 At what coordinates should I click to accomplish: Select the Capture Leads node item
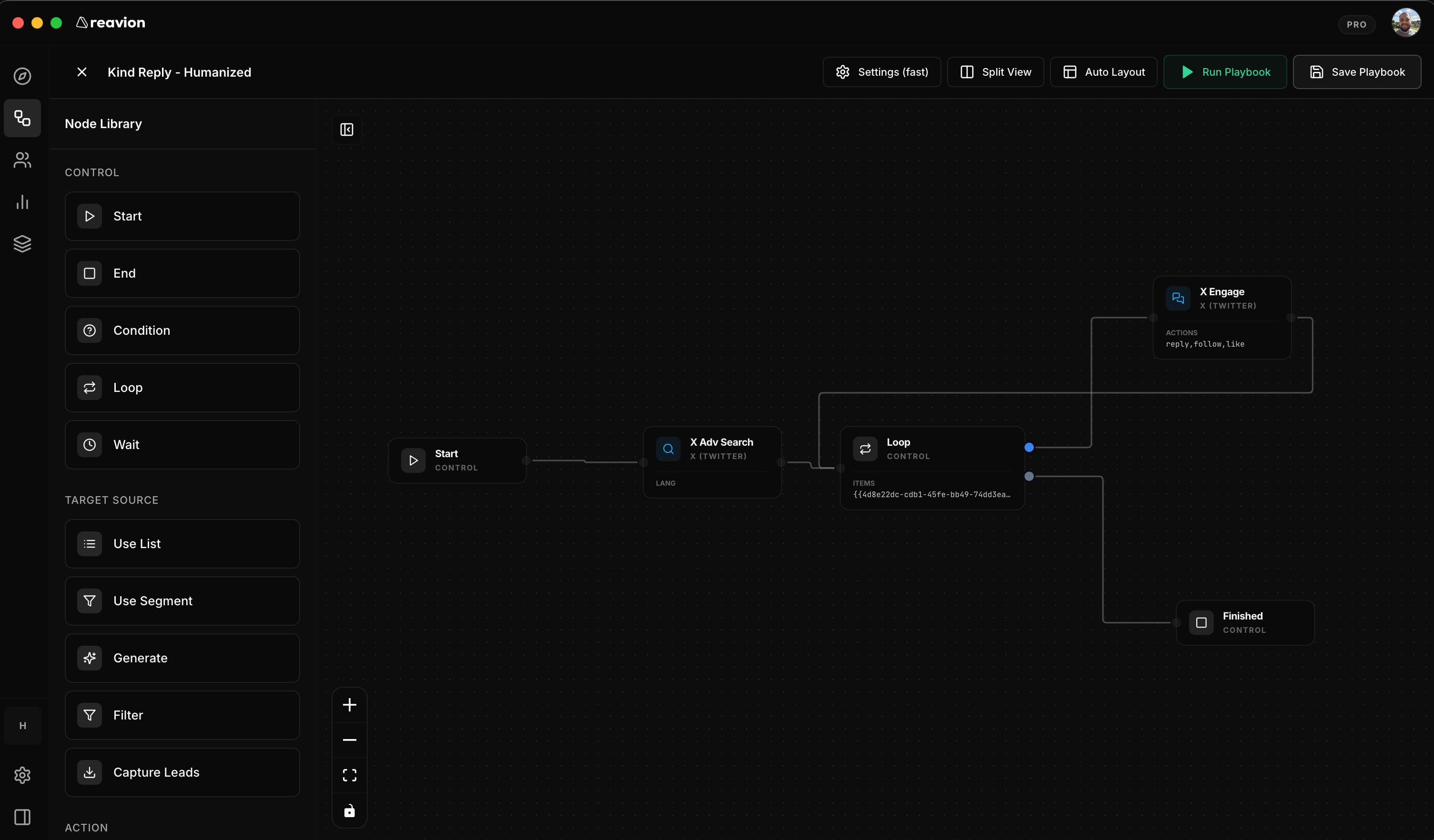tap(182, 772)
